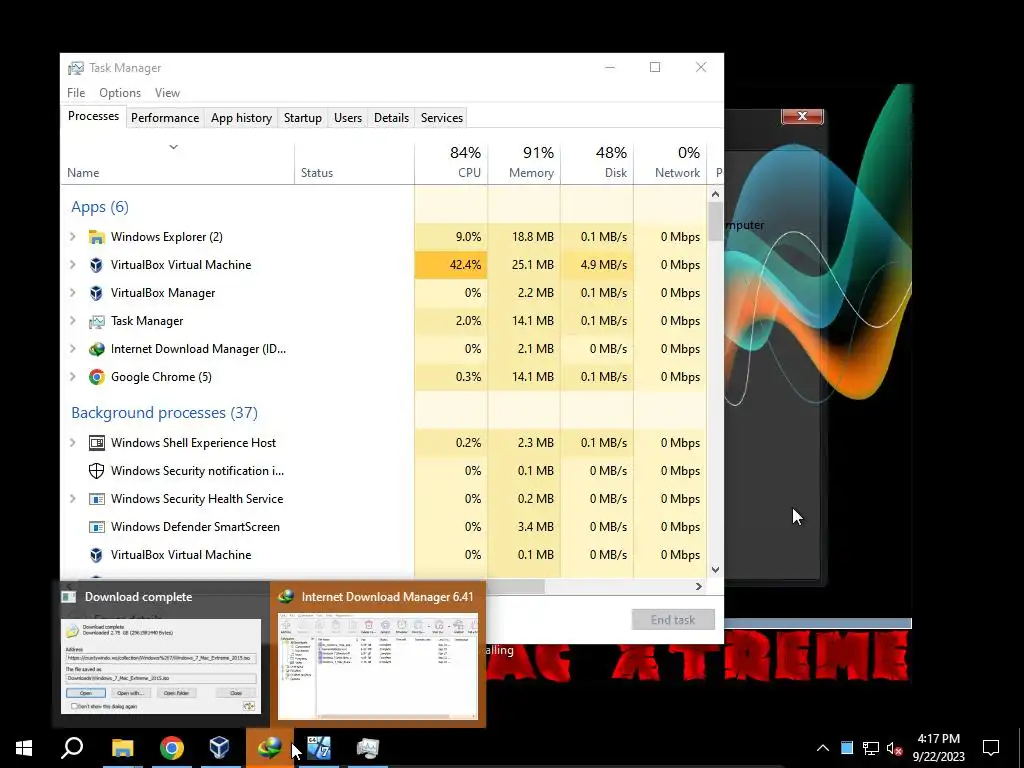The image size is (1024, 768).
Task: Click the Windows Defender SmartScreen icon
Action: point(97,527)
